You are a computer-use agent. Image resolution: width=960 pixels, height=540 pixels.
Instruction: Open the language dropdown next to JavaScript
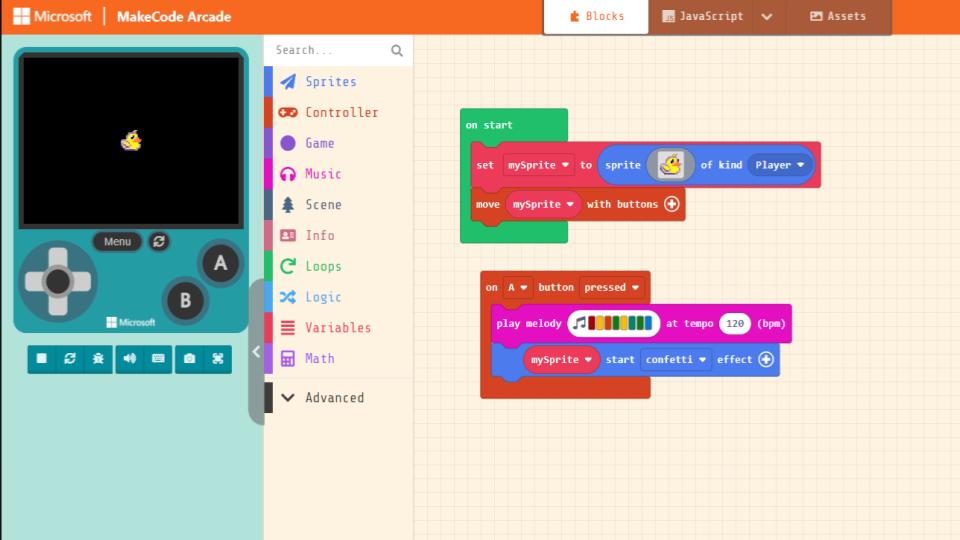click(x=767, y=17)
